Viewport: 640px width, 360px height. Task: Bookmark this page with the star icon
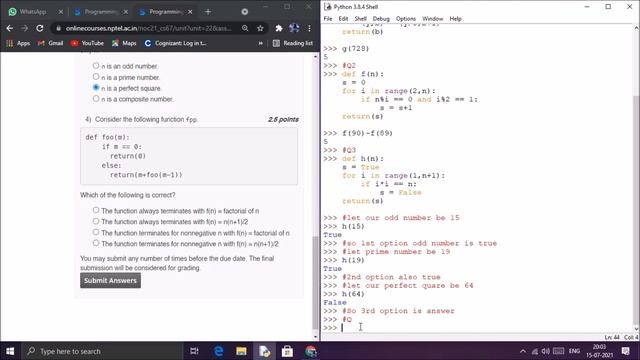click(x=260, y=28)
